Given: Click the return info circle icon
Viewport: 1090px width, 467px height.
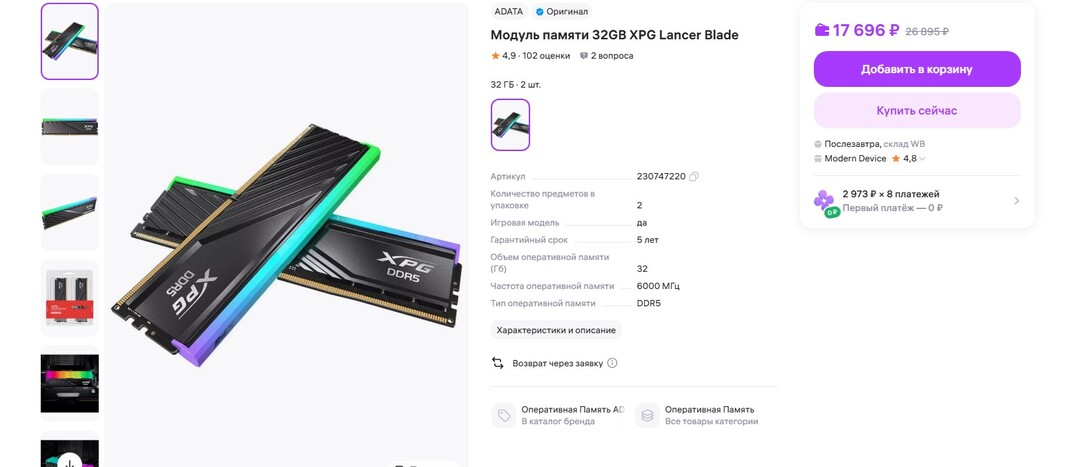Looking at the screenshot, I should point(612,363).
